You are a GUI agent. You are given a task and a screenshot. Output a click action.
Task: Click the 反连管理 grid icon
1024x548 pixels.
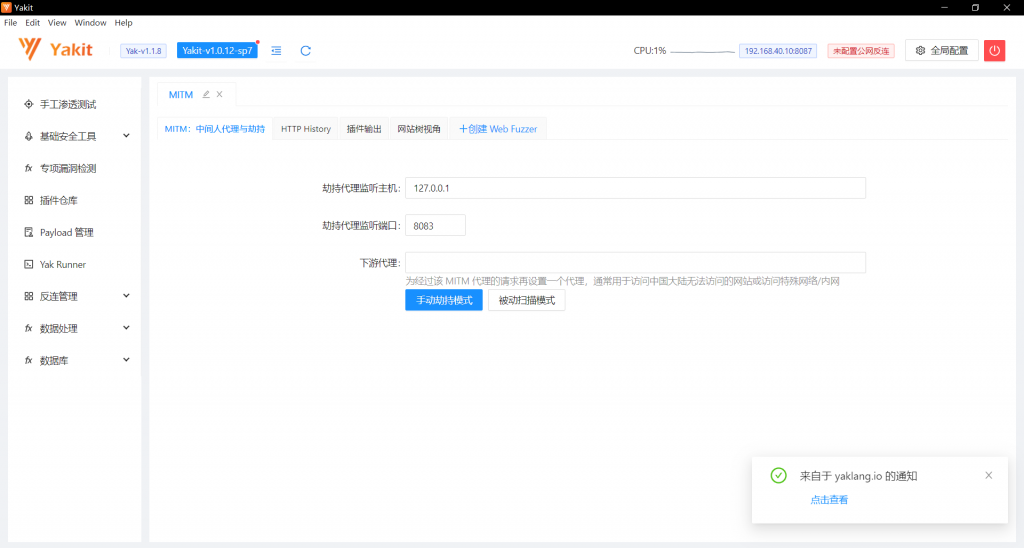coord(29,296)
